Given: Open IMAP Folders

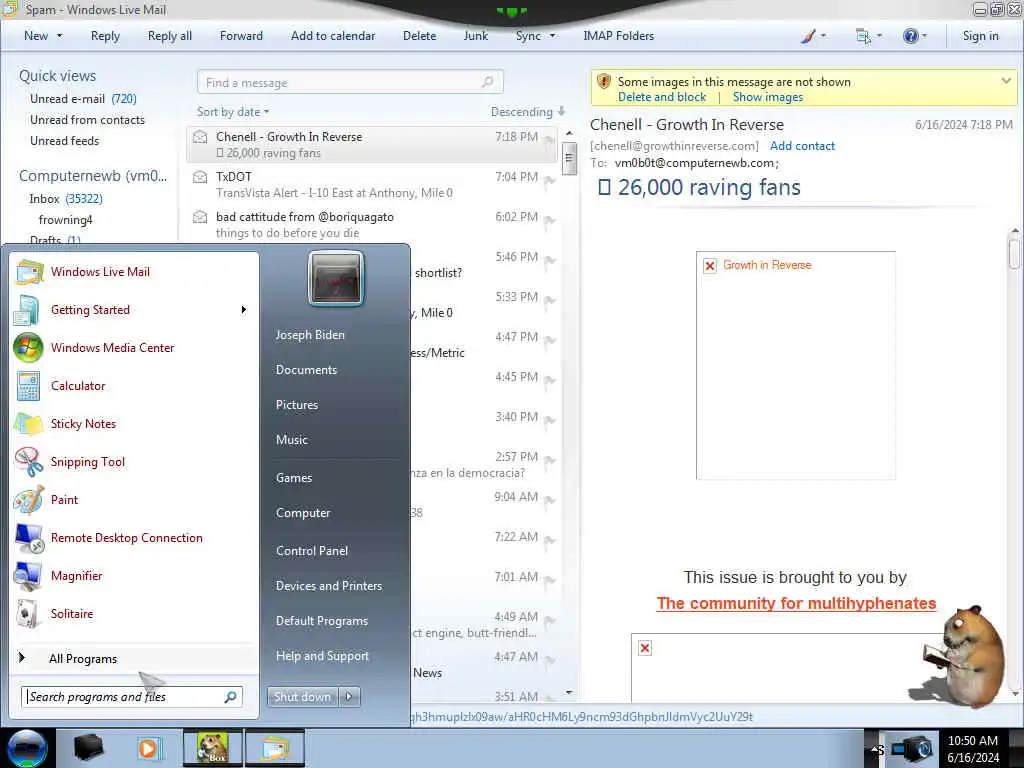Looking at the screenshot, I should [618, 36].
